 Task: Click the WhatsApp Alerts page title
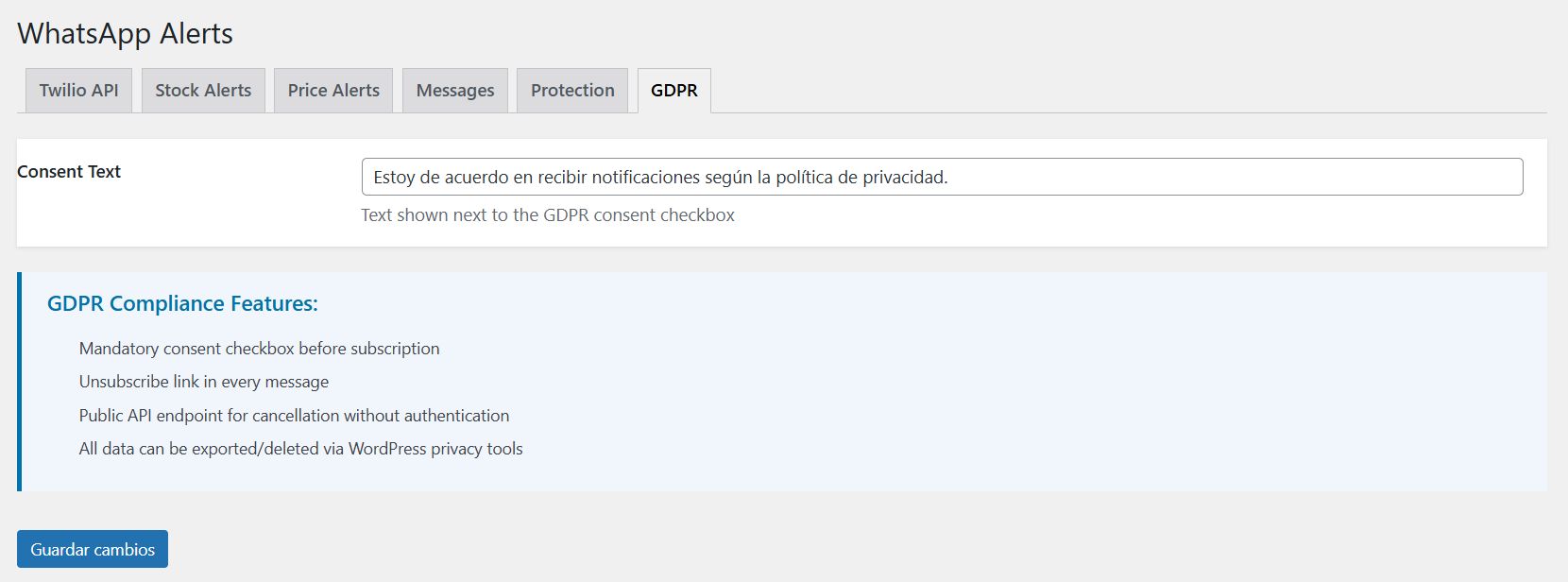point(125,34)
